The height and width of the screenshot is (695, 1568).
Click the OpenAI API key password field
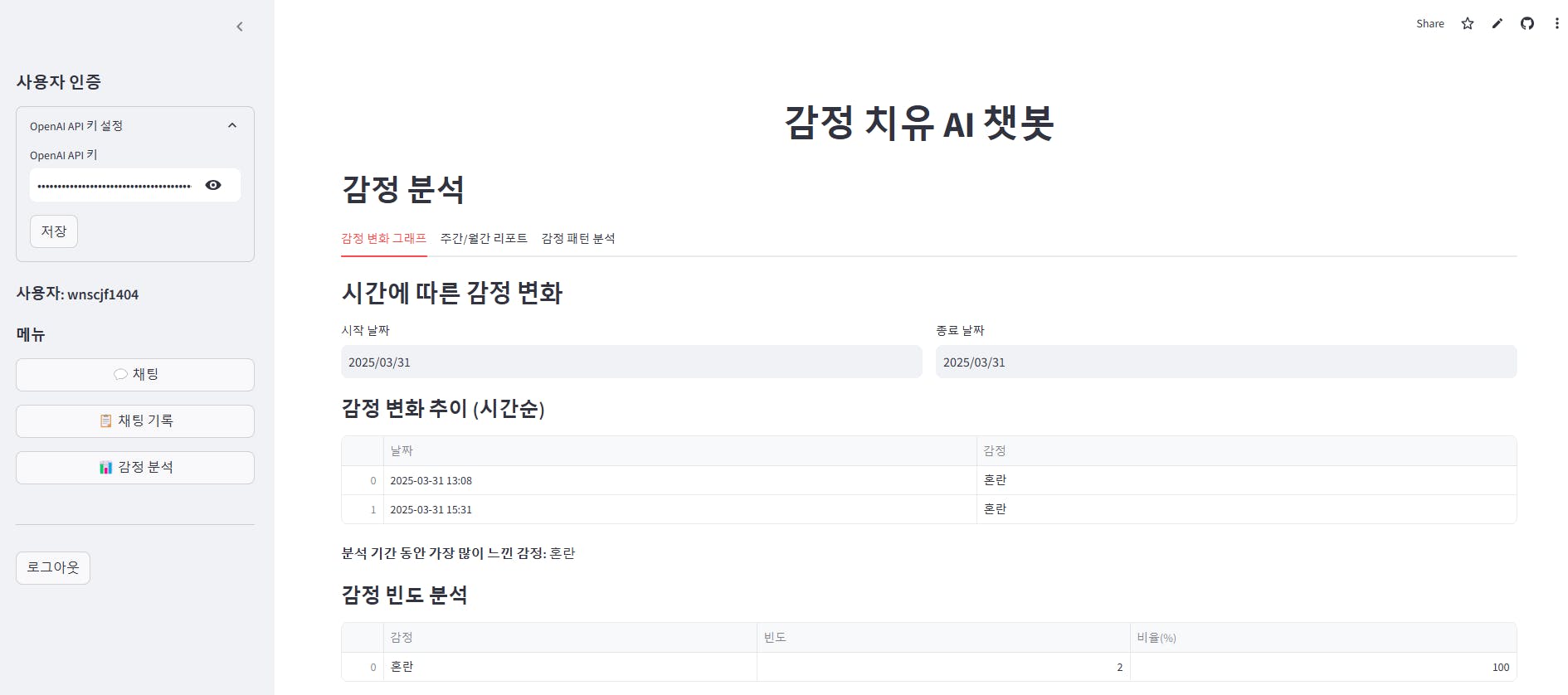pos(114,185)
